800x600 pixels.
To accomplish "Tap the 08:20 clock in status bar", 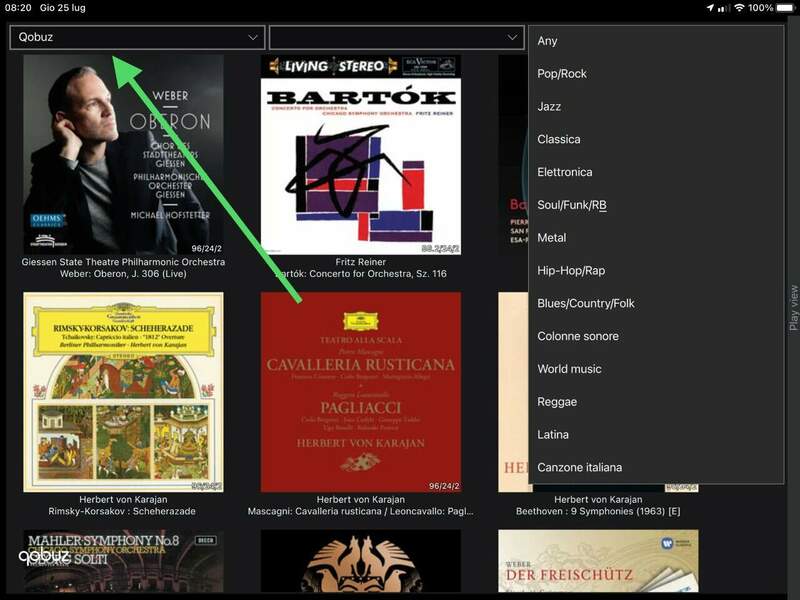I will (18, 8).
